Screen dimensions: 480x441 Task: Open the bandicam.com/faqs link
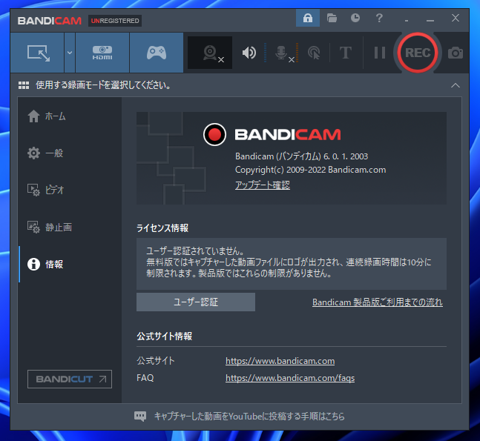point(290,378)
